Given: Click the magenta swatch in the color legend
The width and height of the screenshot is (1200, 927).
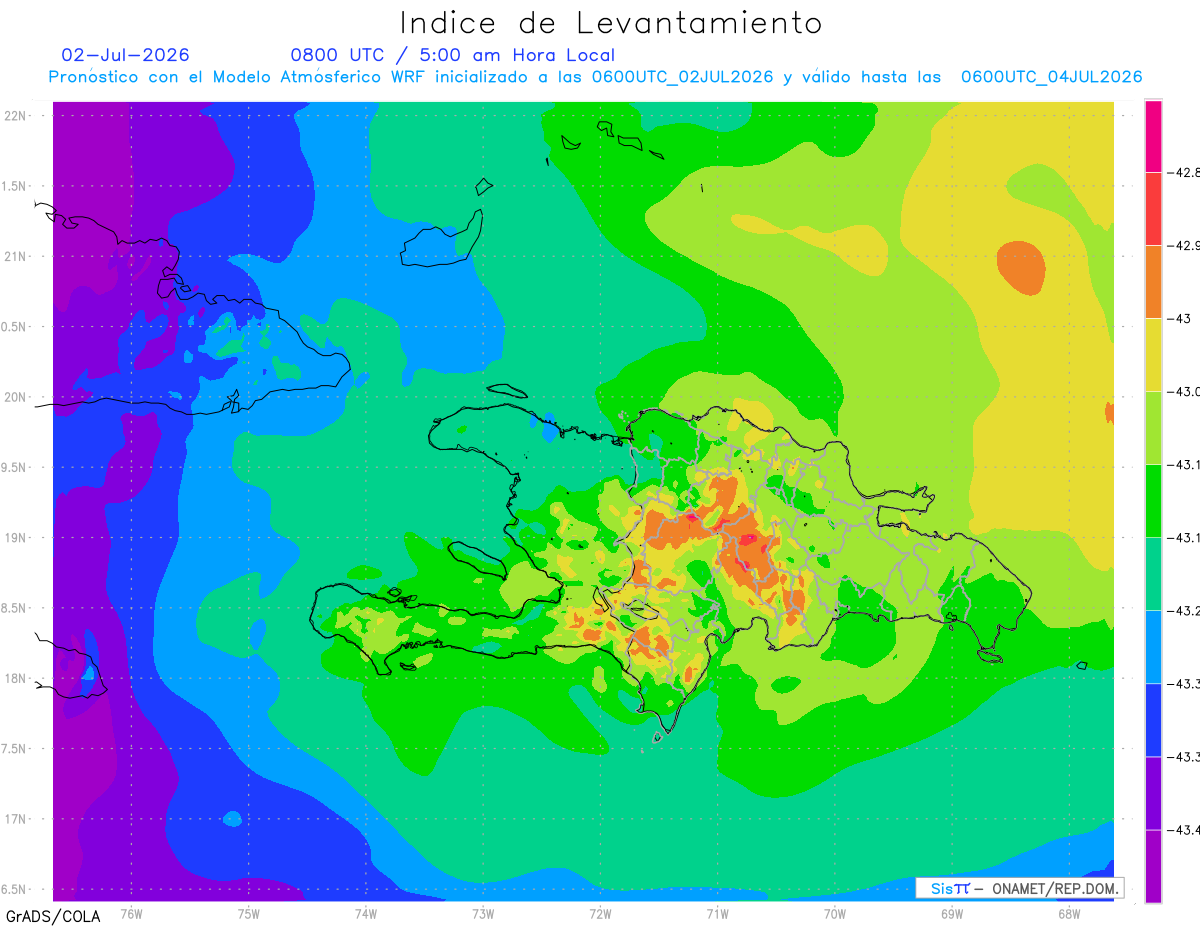Looking at the screenshot, I should click(x=1153, y=136).
